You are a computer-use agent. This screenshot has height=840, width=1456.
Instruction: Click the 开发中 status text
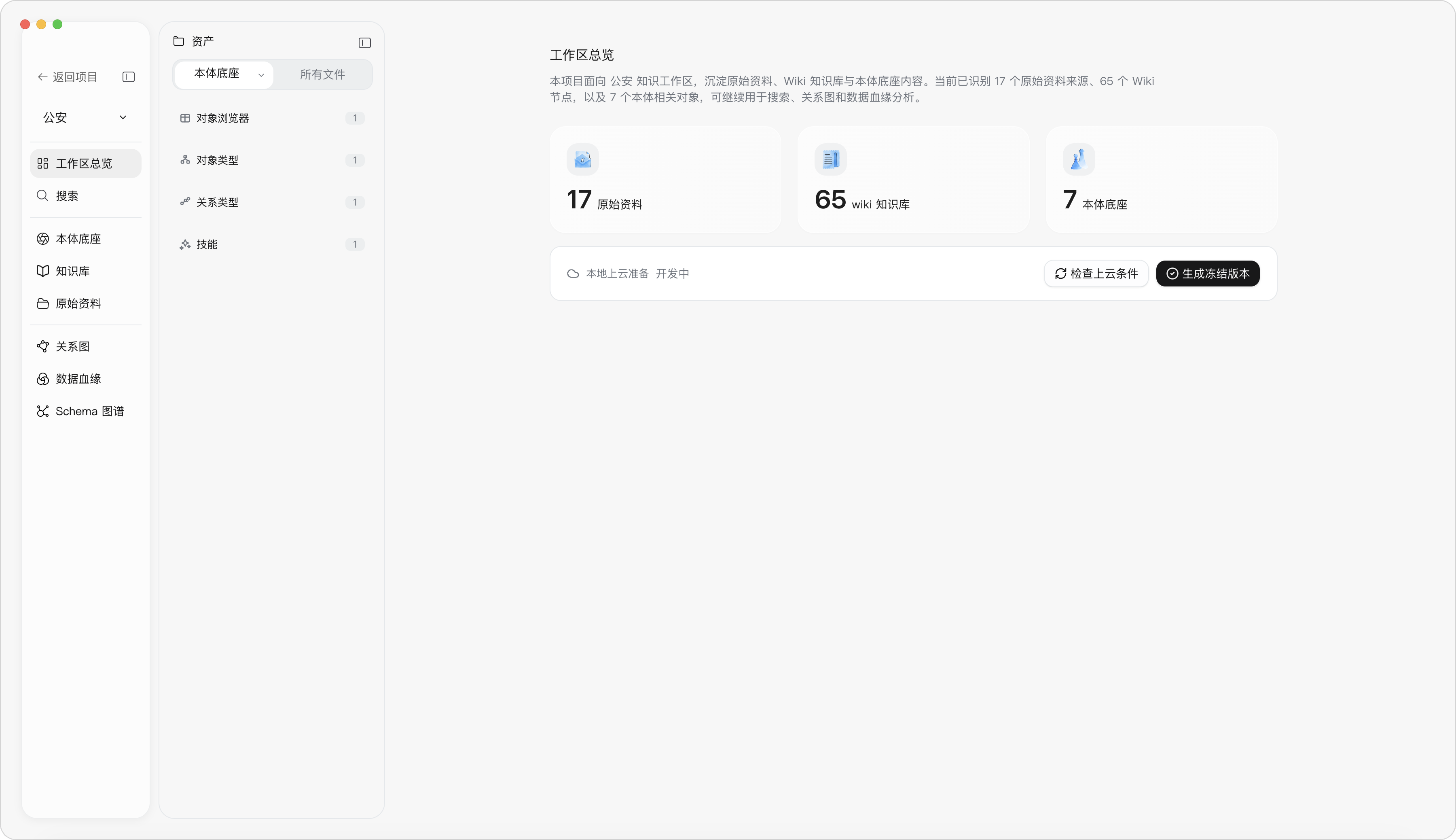(672, 274)
